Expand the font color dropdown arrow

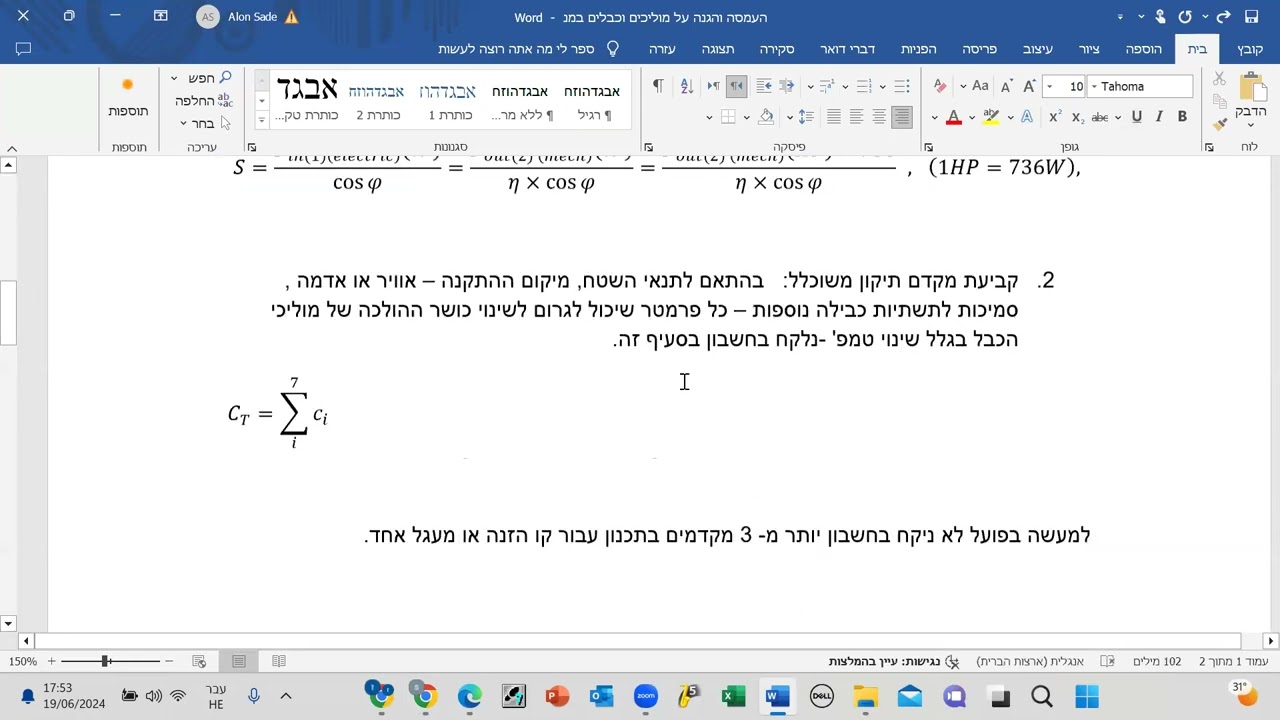(934, 118)
